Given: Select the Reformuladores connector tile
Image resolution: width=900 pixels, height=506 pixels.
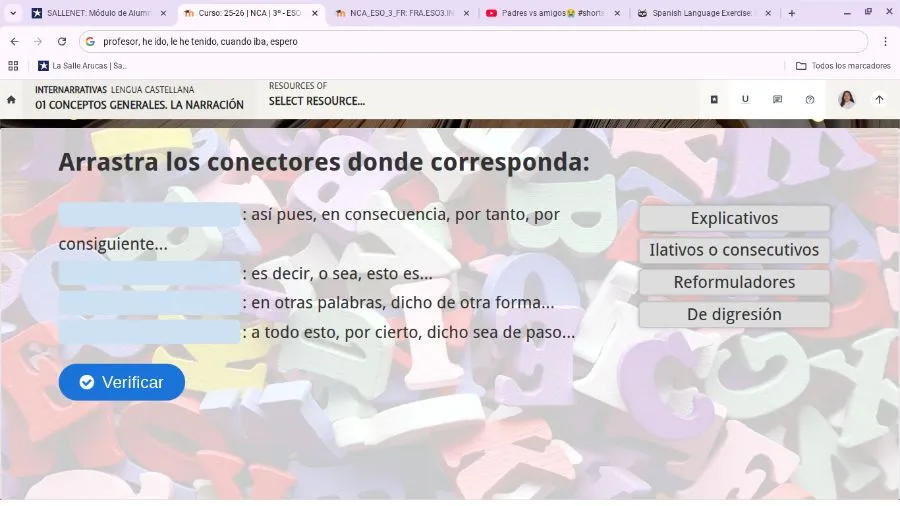Looking at the screenshot, I should click(734, 282).
